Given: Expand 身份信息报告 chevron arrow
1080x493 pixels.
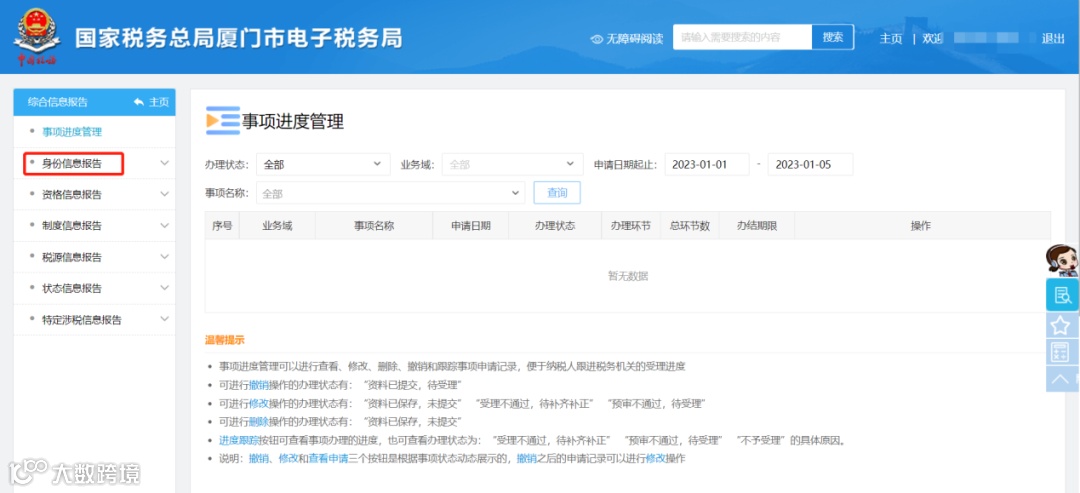Looking at the screenshot, I should (165, 163).
